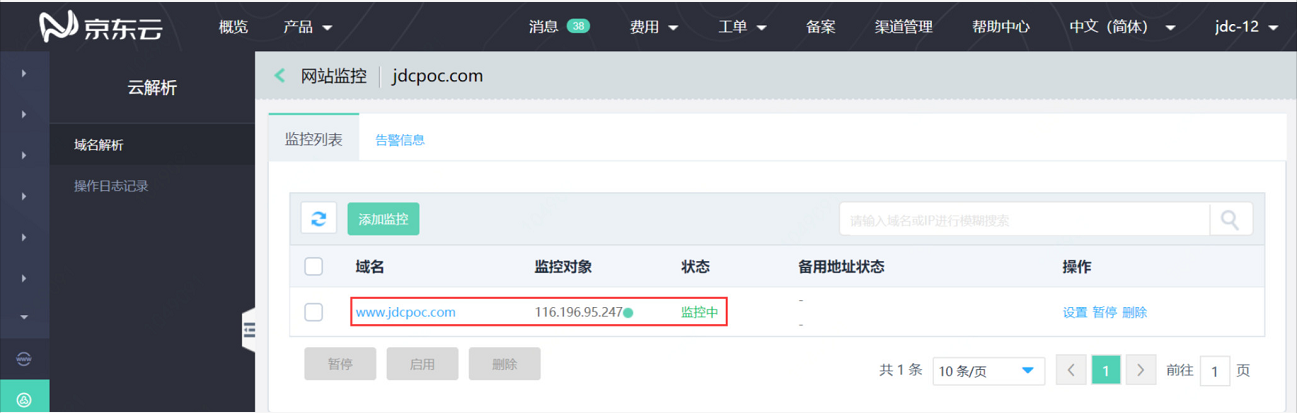
Task: Click the 前往 page number input box
Action: 1214,370
